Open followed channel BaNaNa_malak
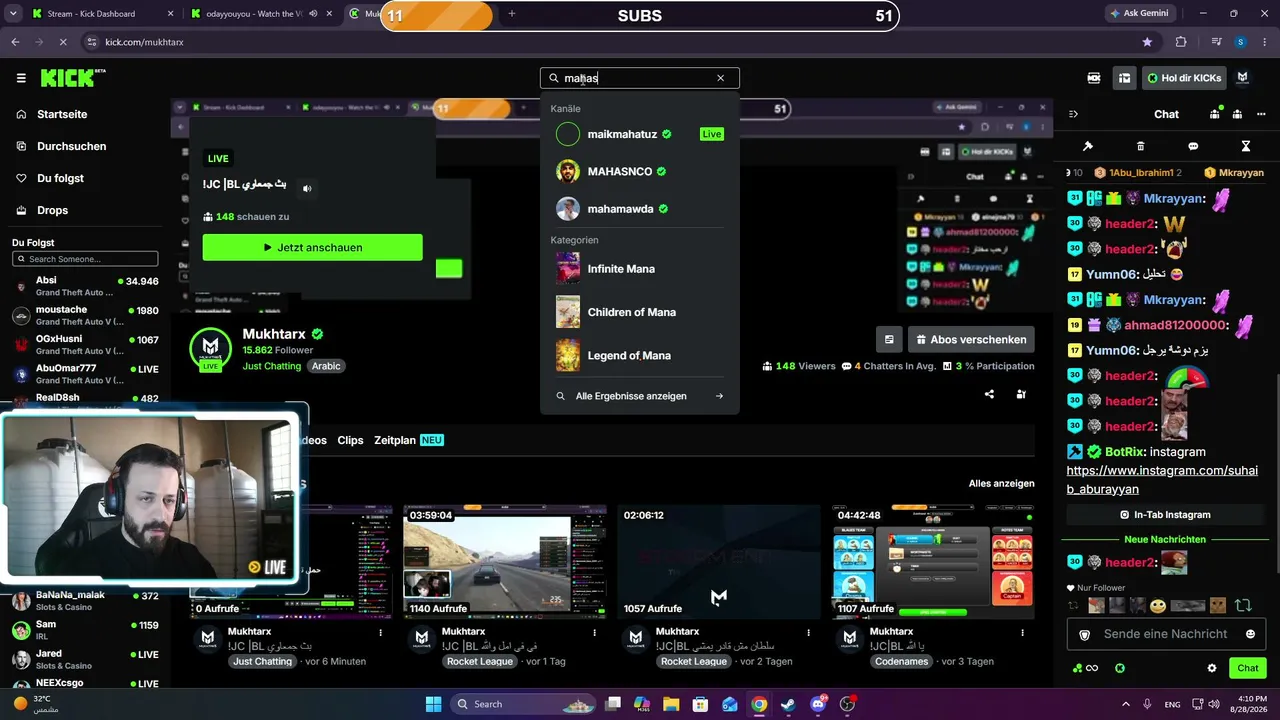This screenshot has width=1280, height=720. point(85,601)
